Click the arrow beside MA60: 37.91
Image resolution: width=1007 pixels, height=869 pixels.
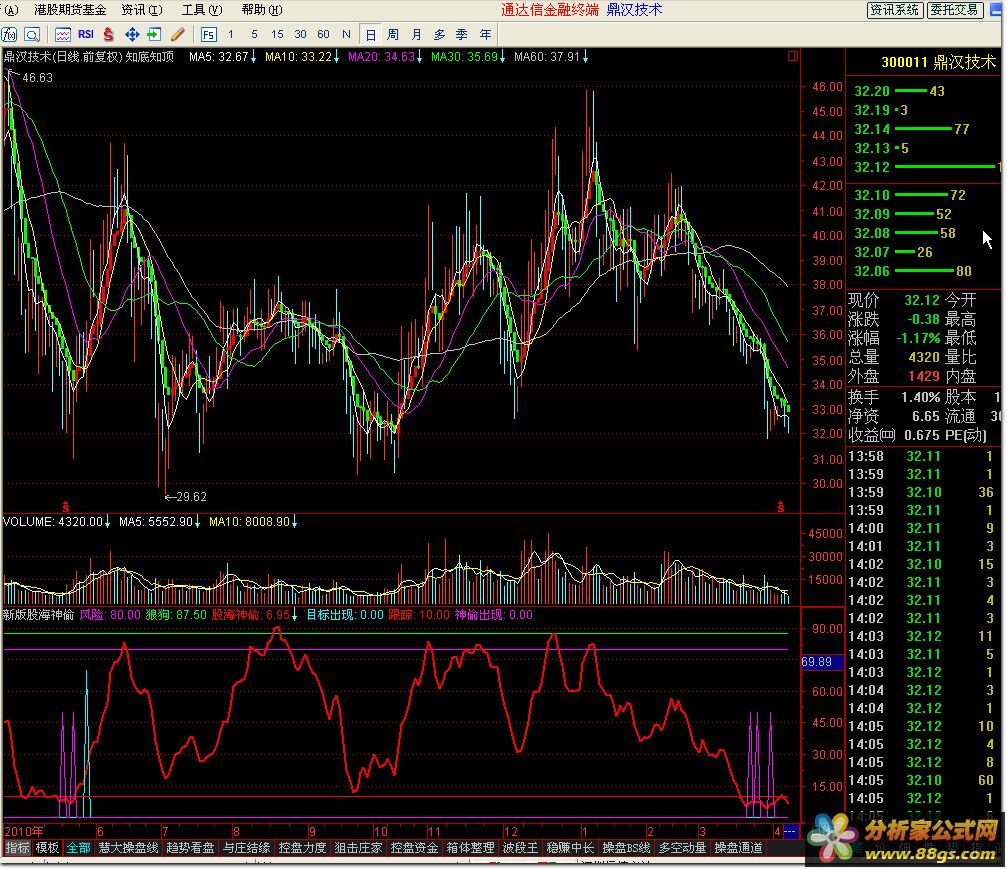click(x=585, y=57)
